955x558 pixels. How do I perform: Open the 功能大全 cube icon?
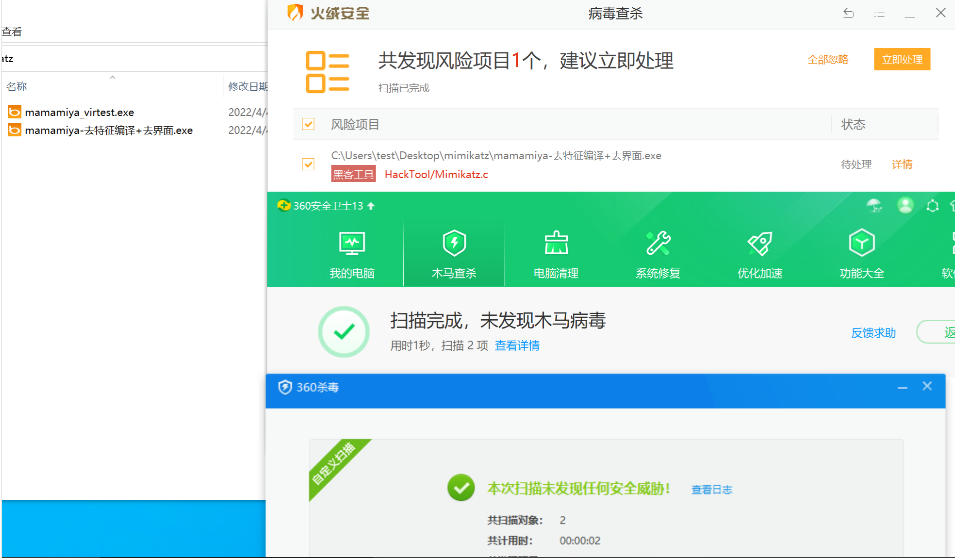click(x=861, y=242)
